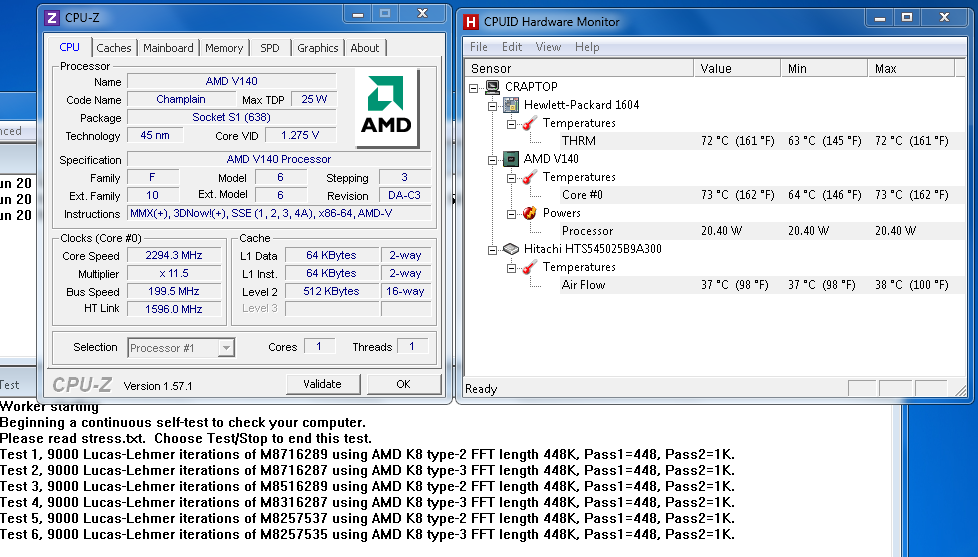This screenshot has height=557, width=978.
Task: Open the Memory tab
Action: [224, 48]
